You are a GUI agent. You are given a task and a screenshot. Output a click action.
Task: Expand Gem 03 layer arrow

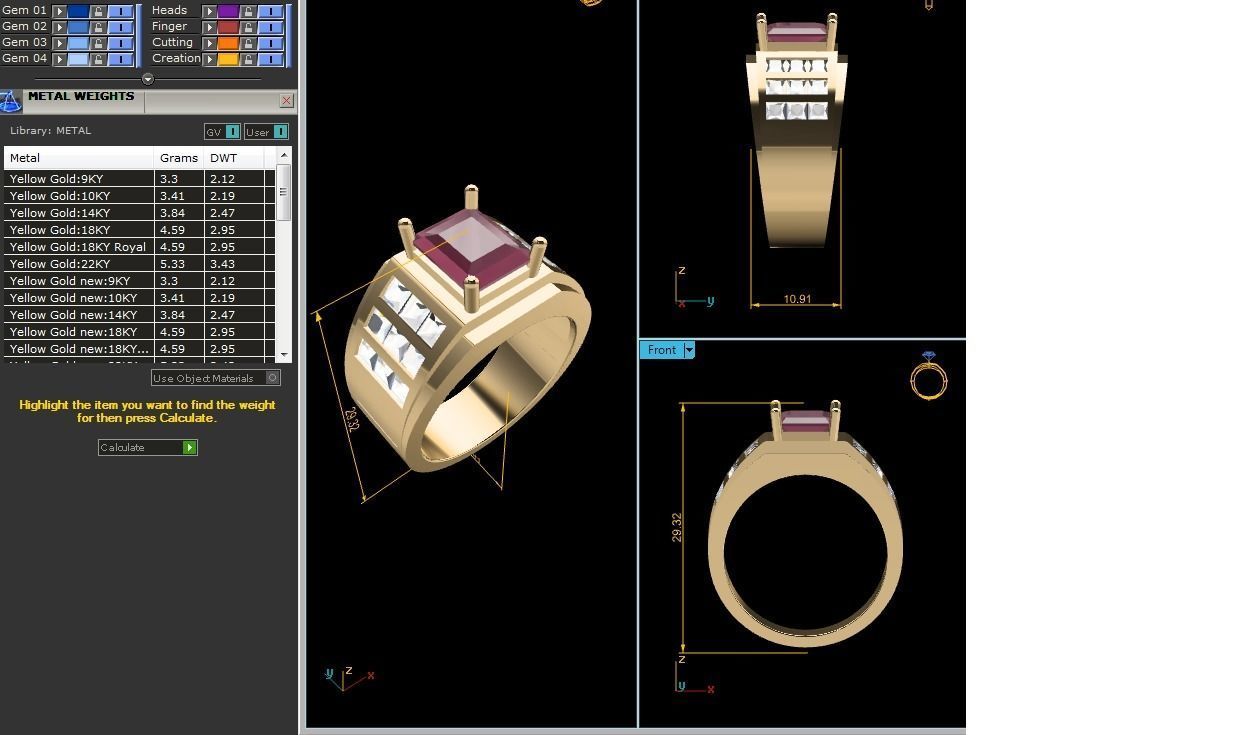pyautogui.click(x=60, y=43)
